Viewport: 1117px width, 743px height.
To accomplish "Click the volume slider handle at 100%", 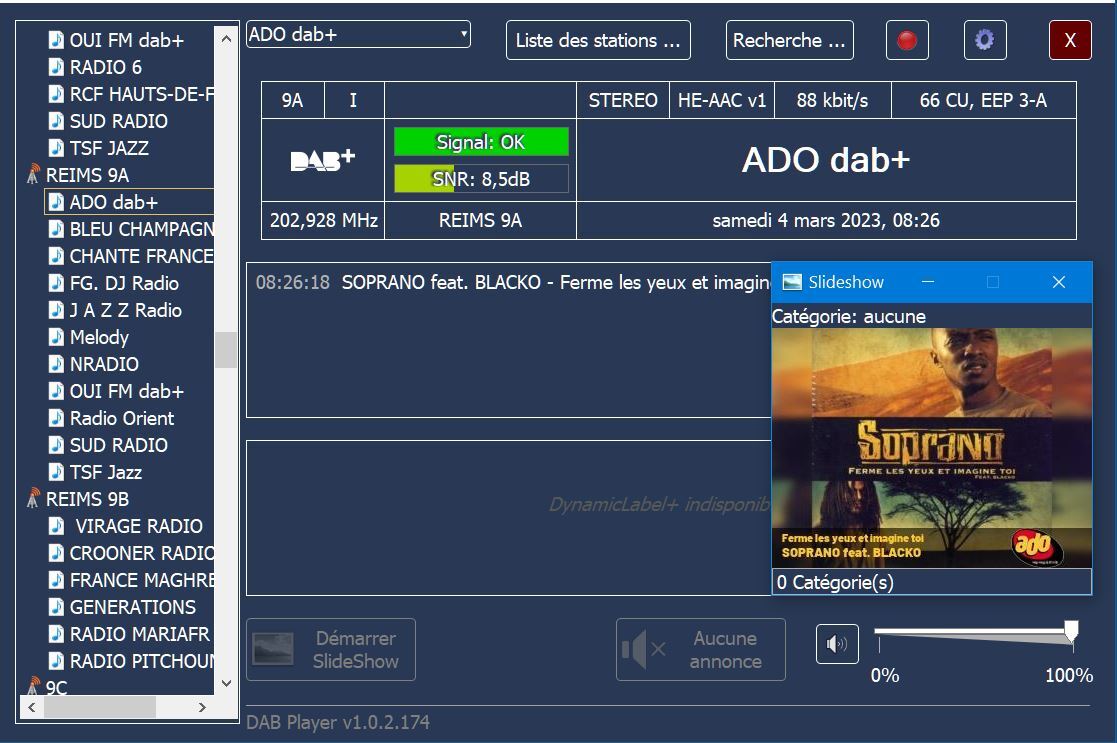I will point(1071,632).
